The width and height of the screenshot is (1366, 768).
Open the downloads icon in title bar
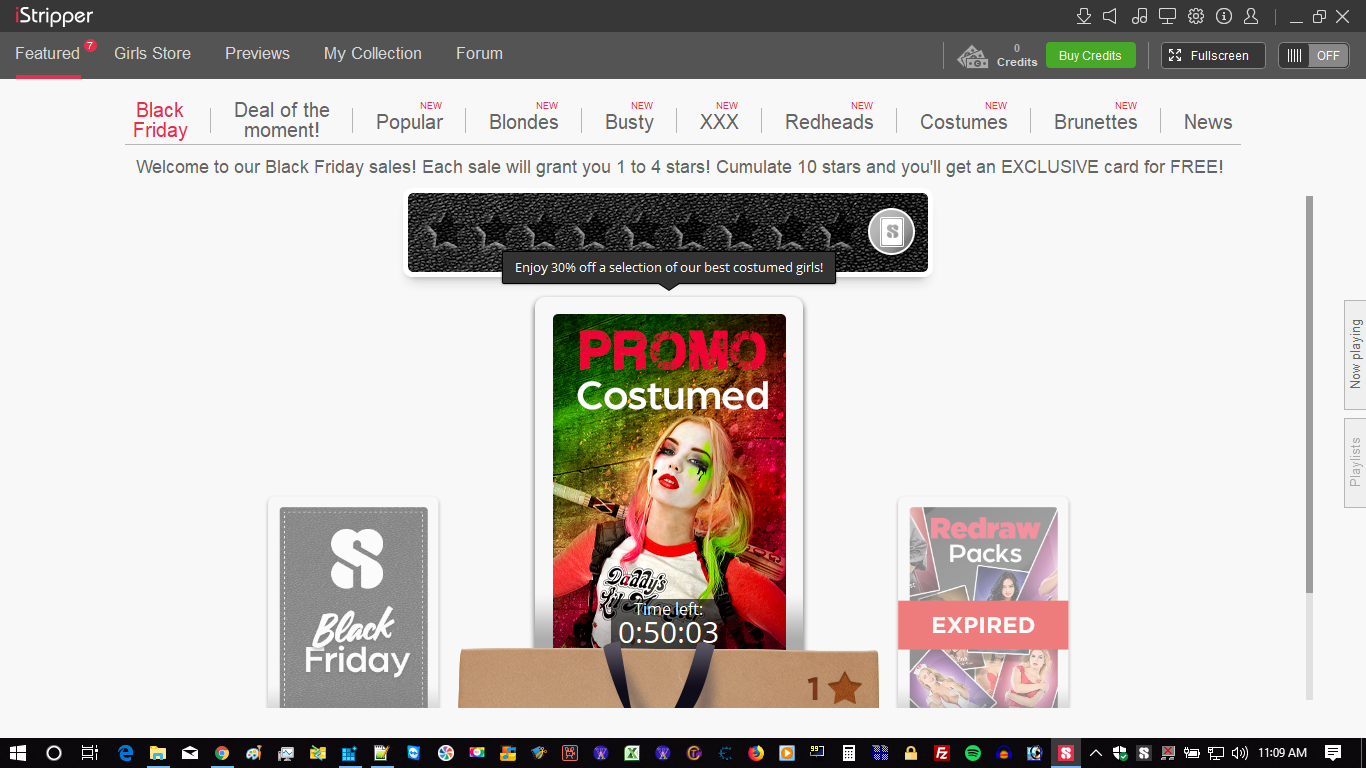[x=1083, y=16]
